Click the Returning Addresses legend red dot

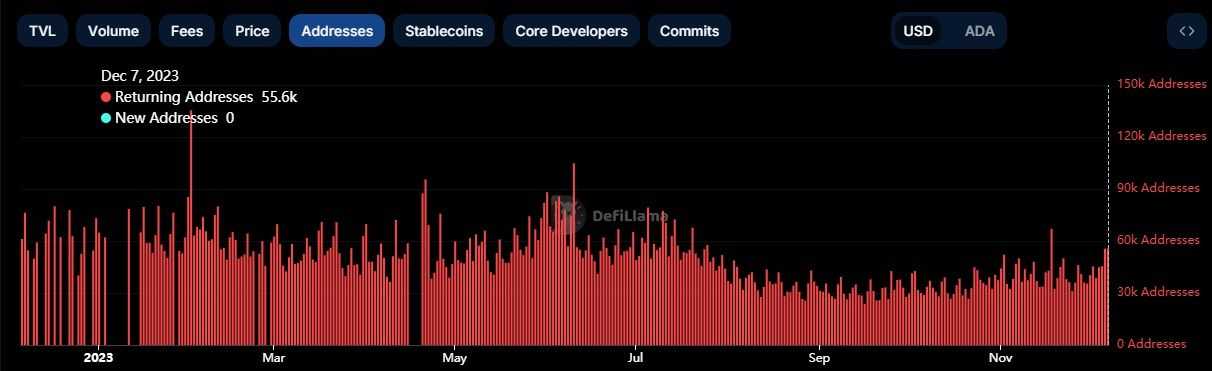tap(106, 97)
